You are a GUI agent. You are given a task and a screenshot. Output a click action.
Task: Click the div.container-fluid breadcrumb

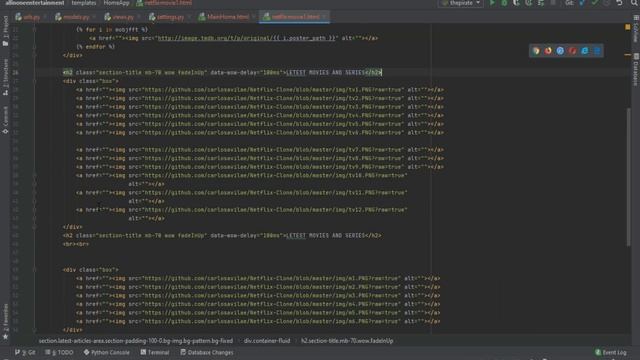[267, 341]
